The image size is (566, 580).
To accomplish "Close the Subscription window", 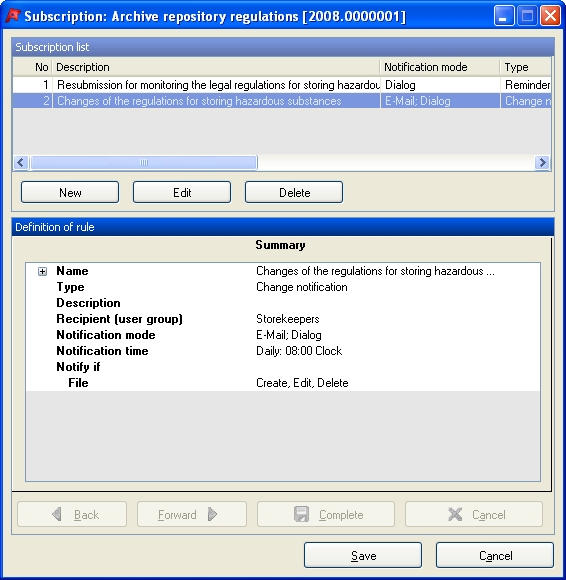I will tap(550, 16).
